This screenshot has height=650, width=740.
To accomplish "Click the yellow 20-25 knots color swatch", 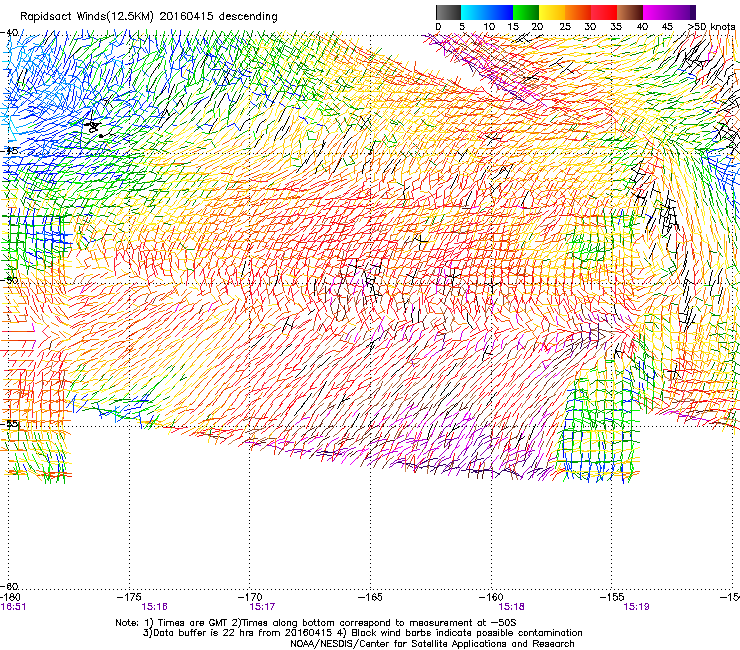I will [552, 12].
